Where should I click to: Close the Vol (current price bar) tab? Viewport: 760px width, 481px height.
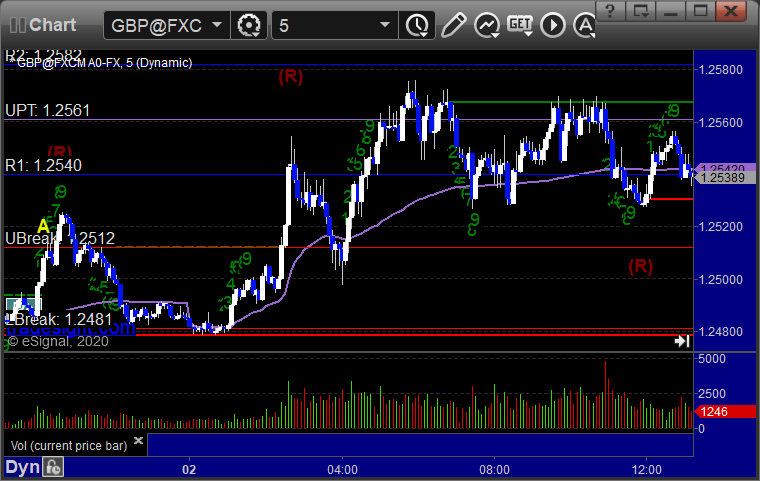coord(138,440)
